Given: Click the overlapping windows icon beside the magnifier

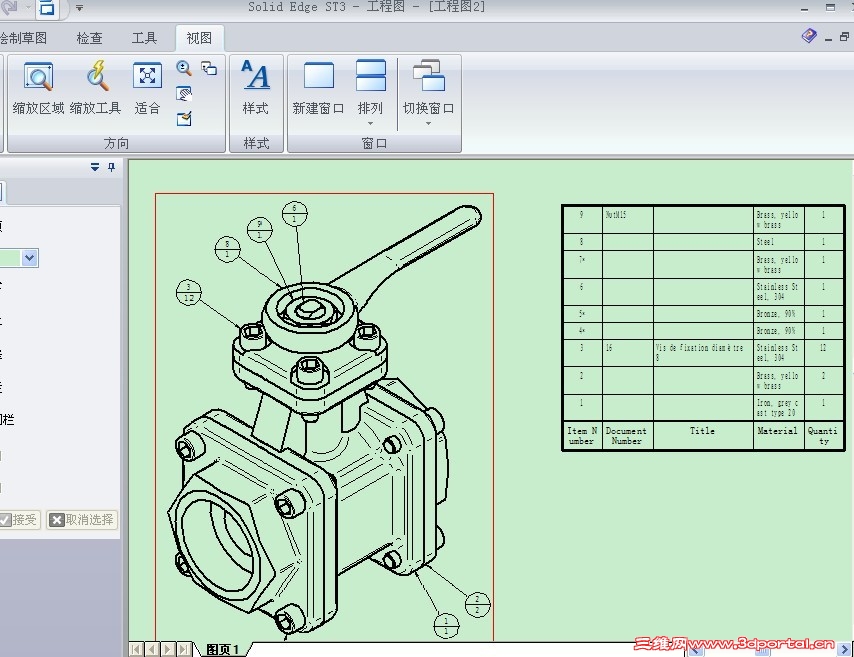Looking at the screenshot, I should tap(209, 68).
